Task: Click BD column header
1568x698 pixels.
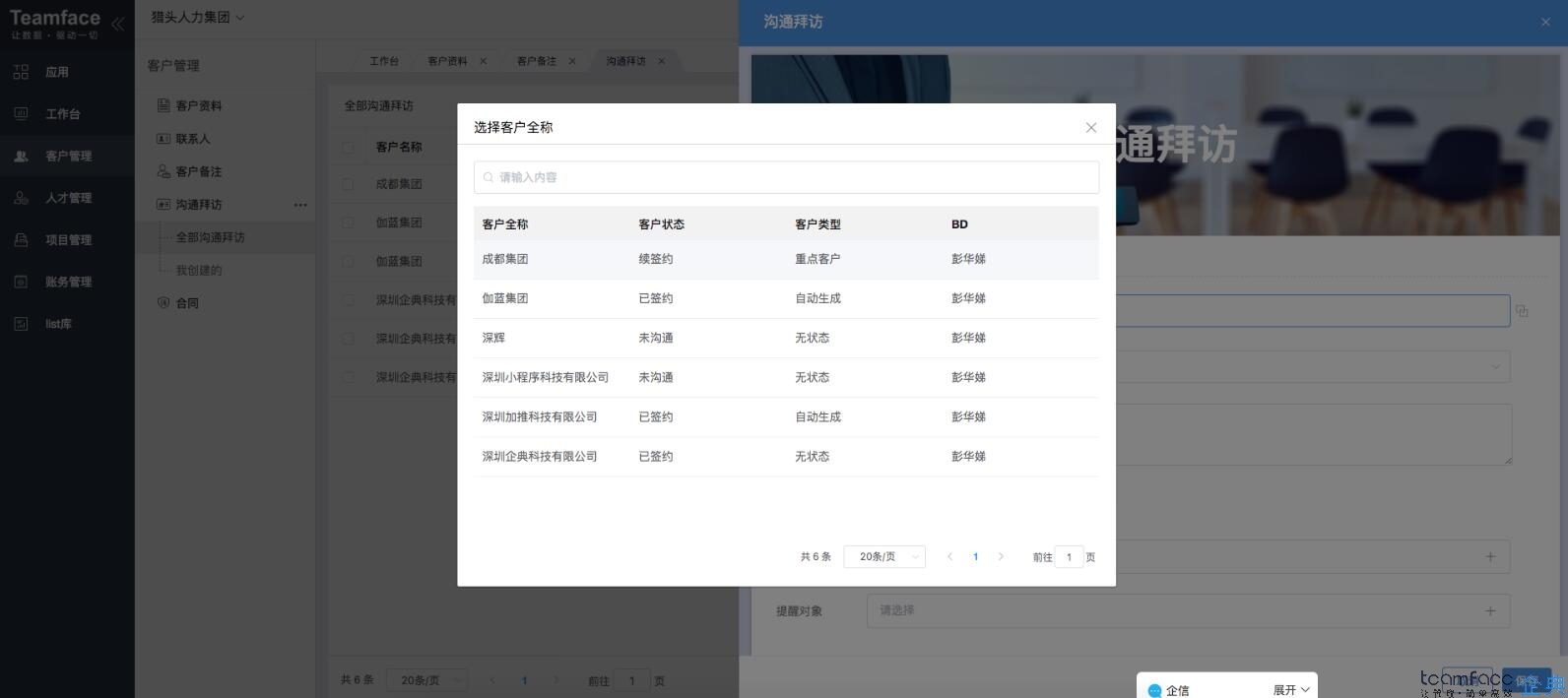Action: click(959, 224)
